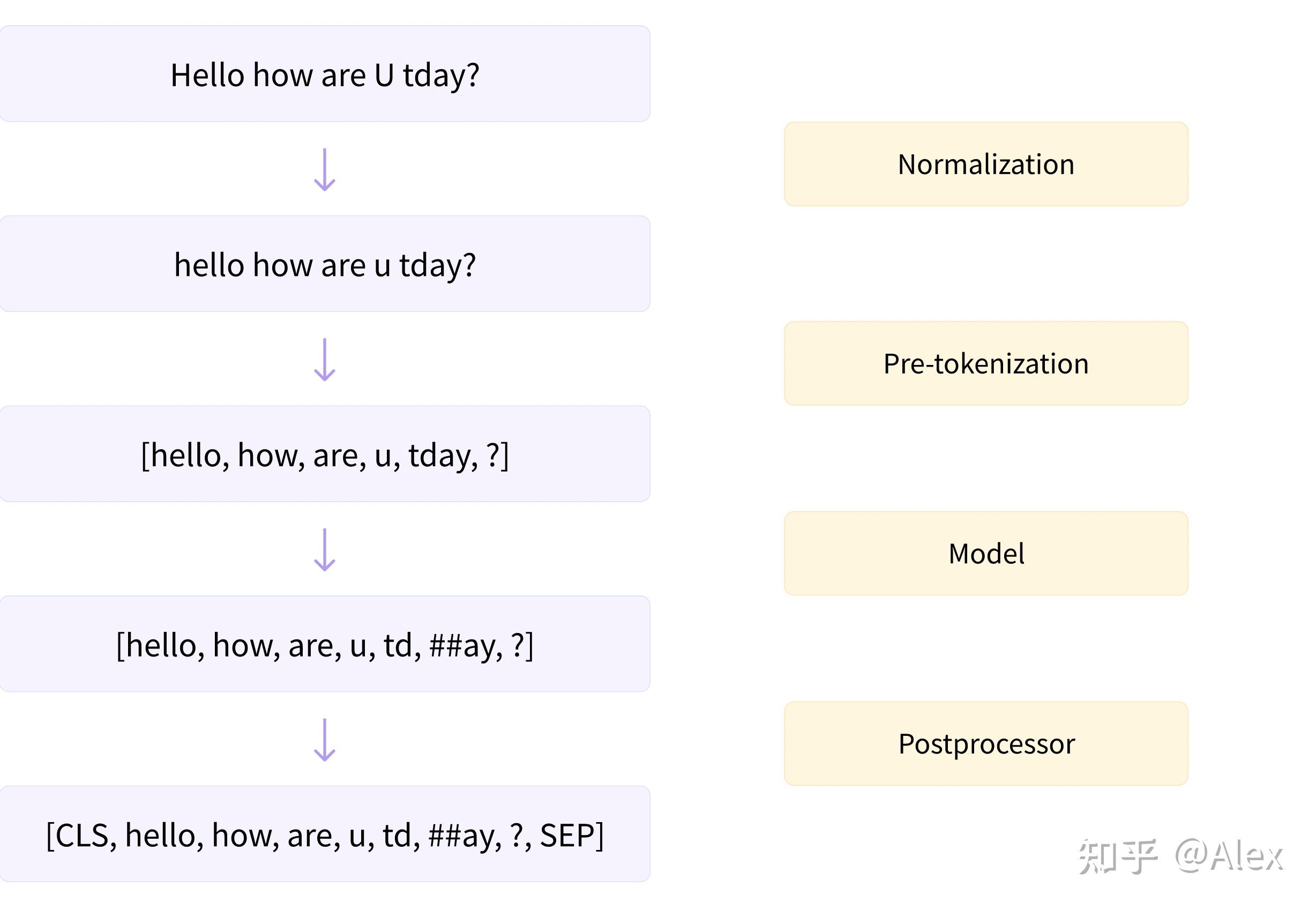Select the Normalization stage box

pos(985,164)
